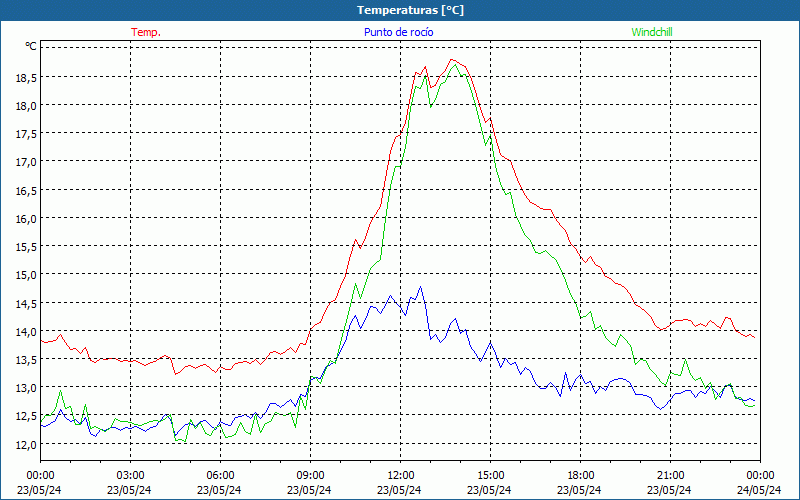The image size is (800, 500).
Task: Select the blue Punto de rocío legend label
Action: [398, 32]
